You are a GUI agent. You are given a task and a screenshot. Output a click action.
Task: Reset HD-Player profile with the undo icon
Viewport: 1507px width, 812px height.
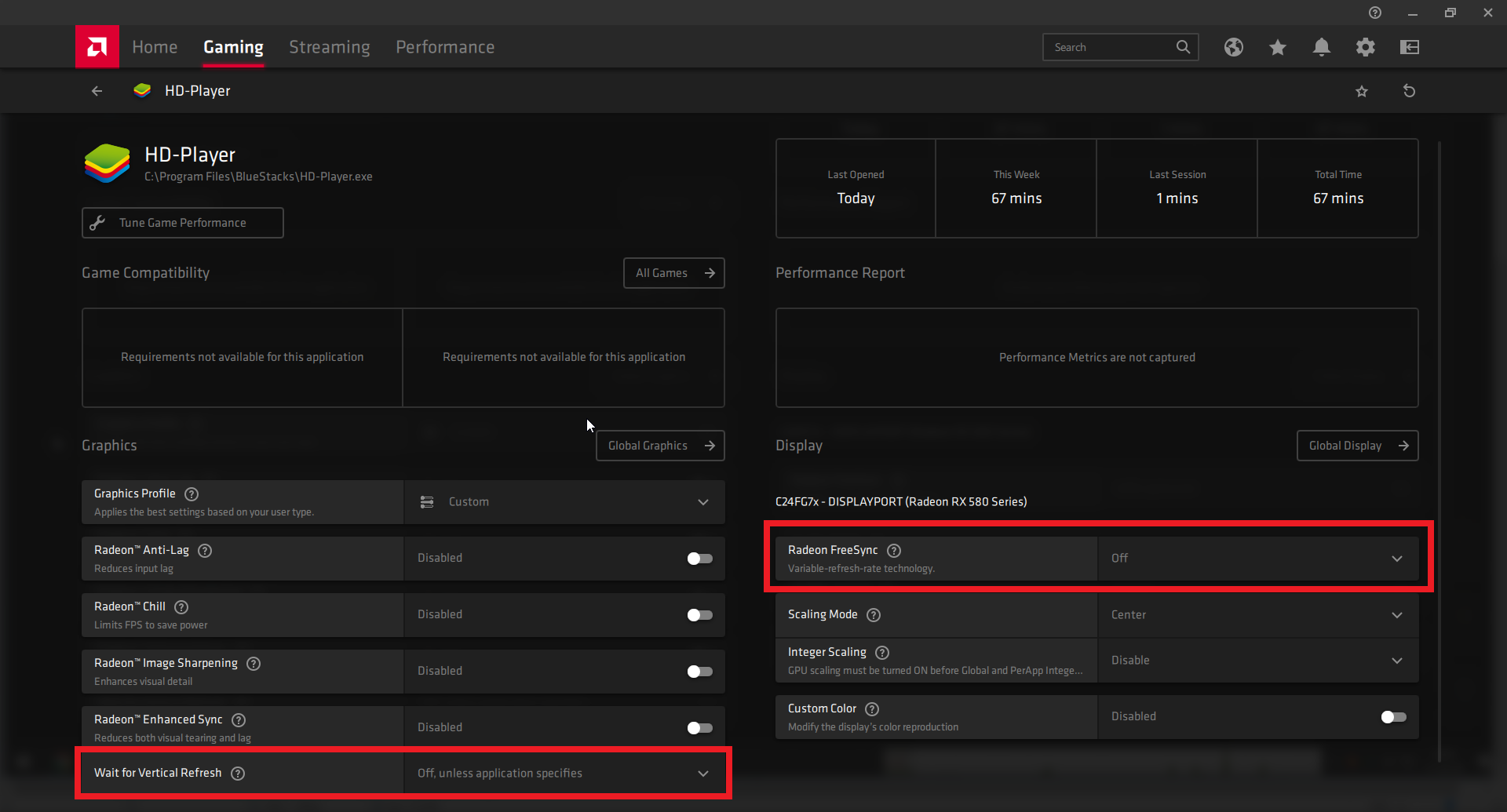pyautogui.click(x=1410, y=91)
